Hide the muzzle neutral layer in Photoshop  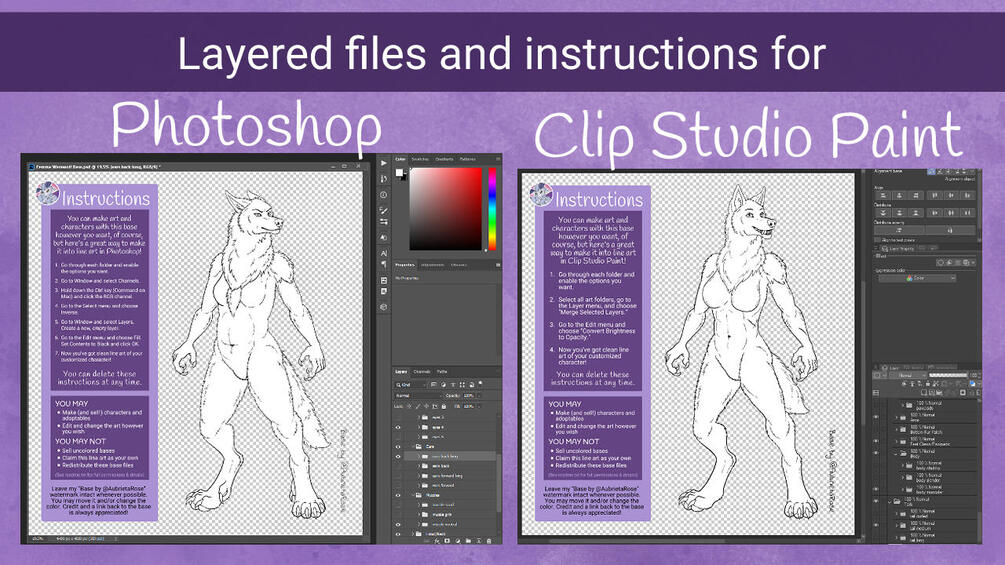pyautogui.click(x=398, y=524)
